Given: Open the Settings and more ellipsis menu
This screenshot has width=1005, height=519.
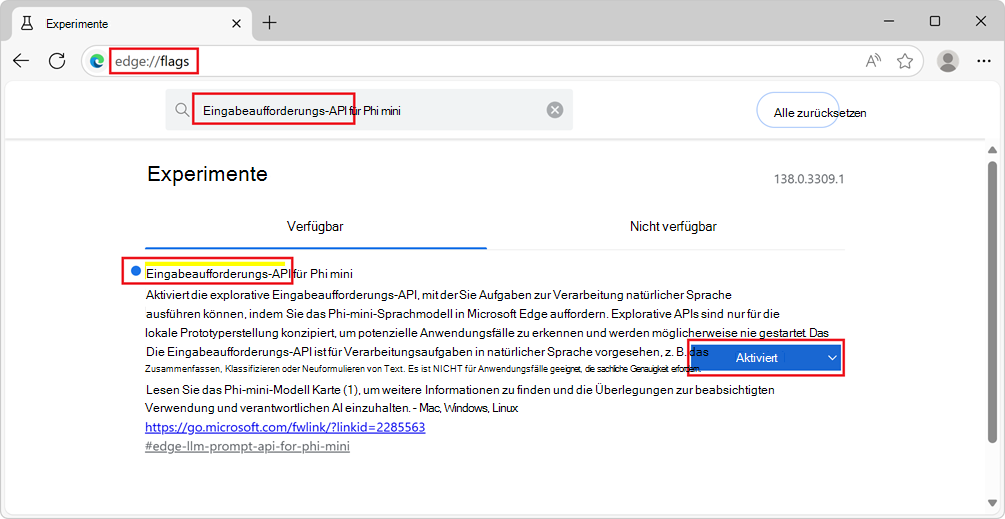Looking at the screenshot, I should coord(983,61).
